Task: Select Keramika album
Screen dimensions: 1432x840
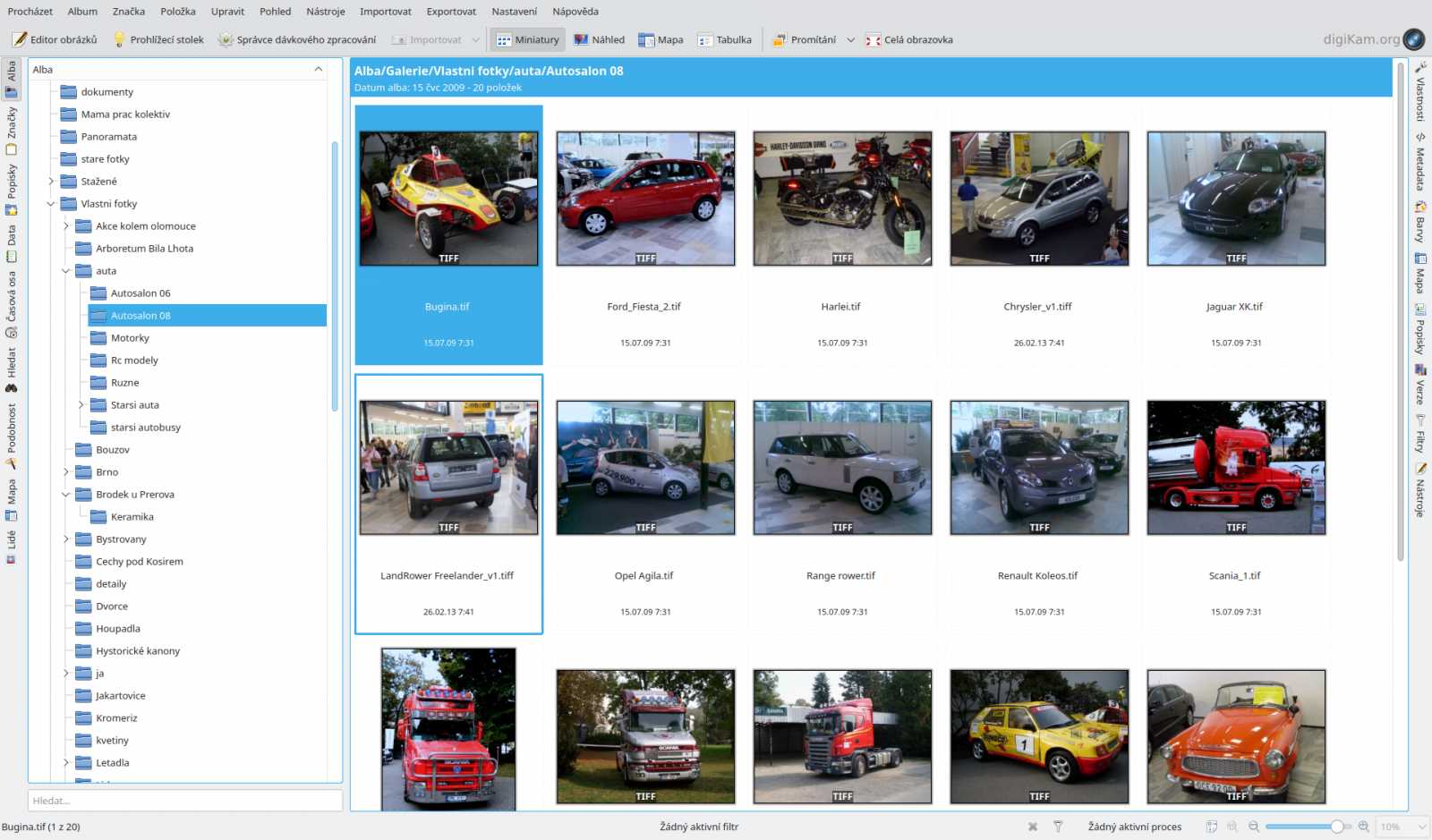Action: click(132, 517)
